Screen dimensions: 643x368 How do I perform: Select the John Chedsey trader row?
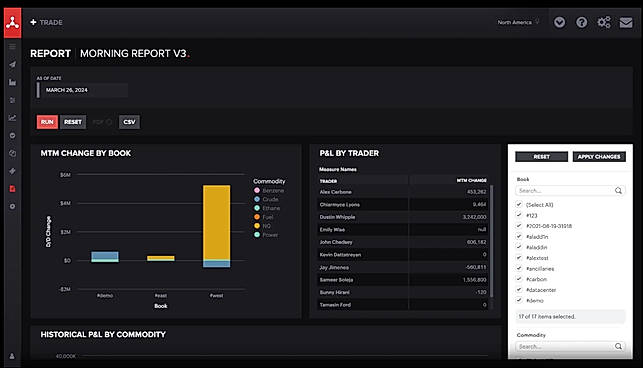pyautogui.click(x=403, y=242)
